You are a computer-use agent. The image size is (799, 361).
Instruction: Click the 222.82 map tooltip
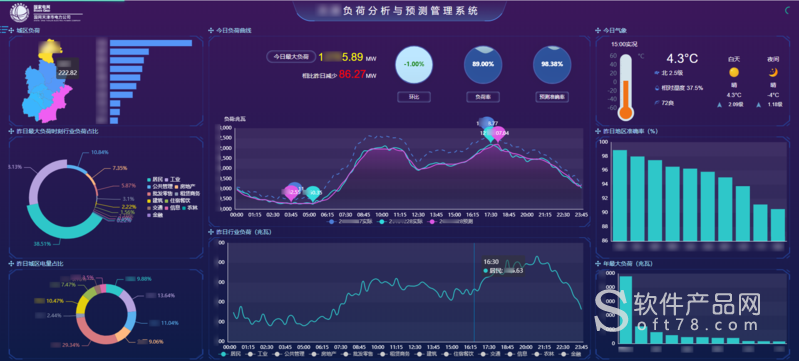click(67, 69)
